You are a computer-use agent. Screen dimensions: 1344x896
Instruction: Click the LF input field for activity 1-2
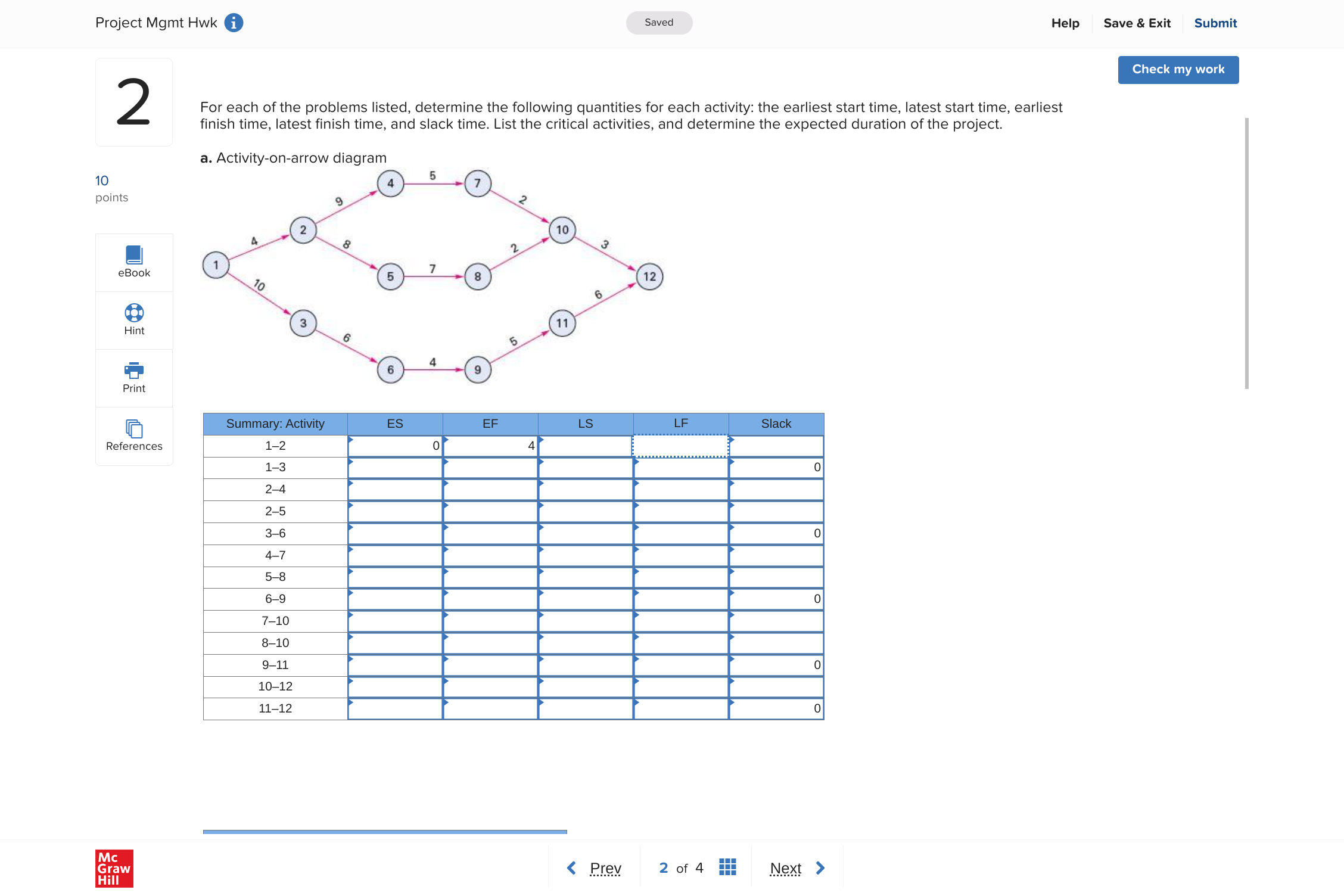coord(680,445)
